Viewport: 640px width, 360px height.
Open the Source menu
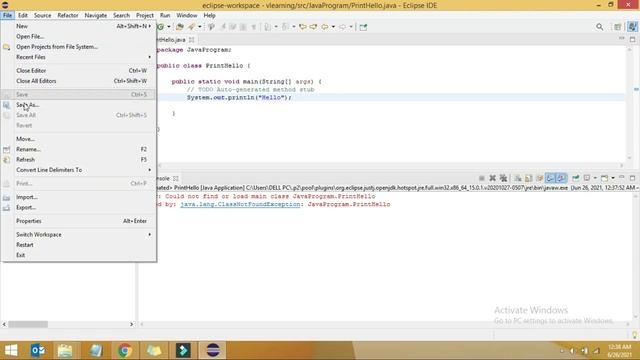[x=42, y=16]
